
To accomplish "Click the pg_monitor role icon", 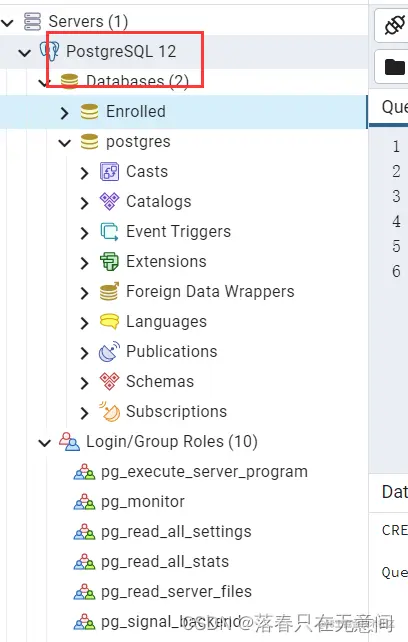I will (x=84, y=502).
